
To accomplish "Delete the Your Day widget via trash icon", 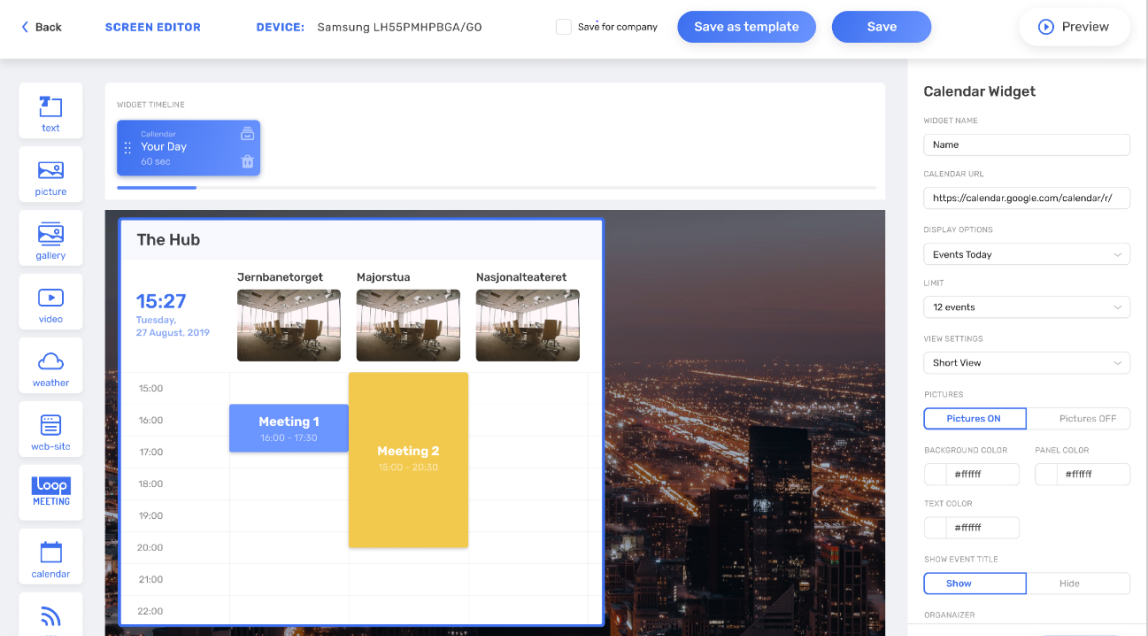I will (247, 160).
